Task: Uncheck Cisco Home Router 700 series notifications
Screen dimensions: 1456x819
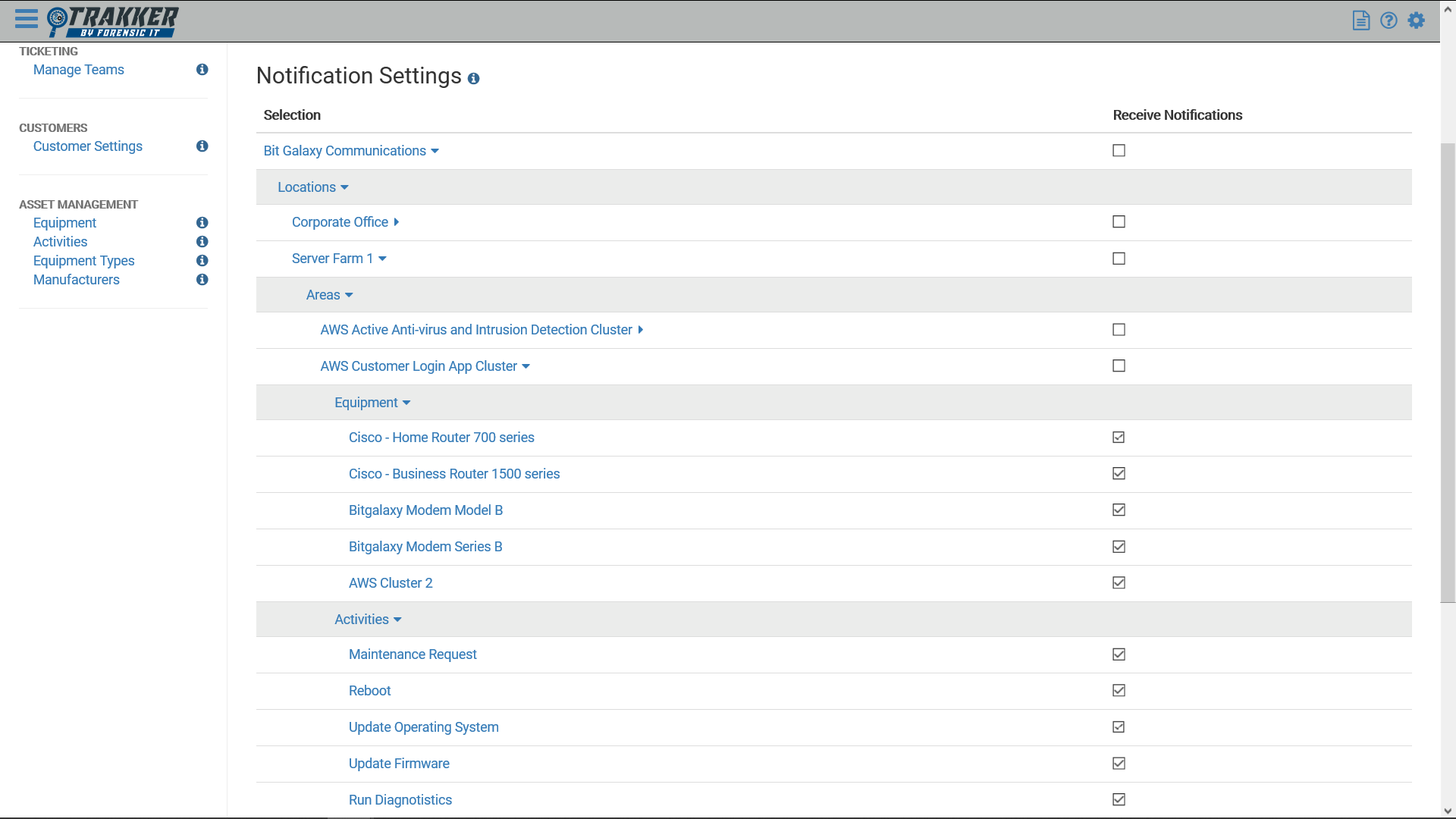Action: [x=1119, y=438]
